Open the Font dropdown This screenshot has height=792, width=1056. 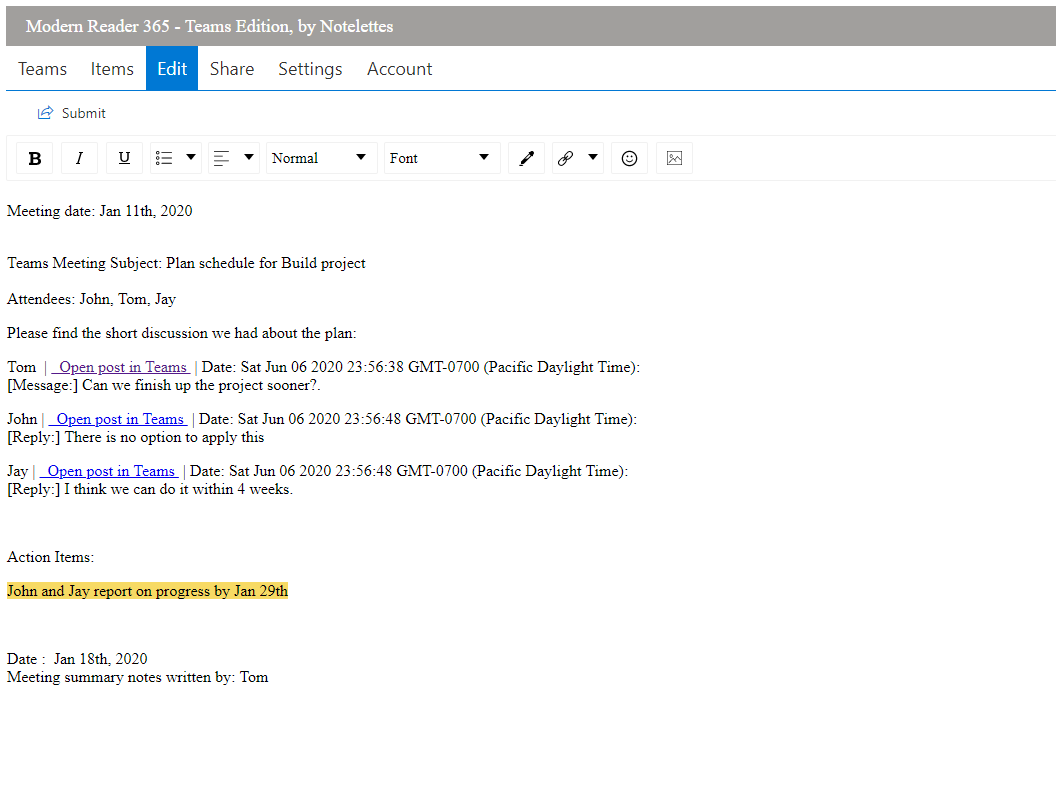[x=442, y=158]
